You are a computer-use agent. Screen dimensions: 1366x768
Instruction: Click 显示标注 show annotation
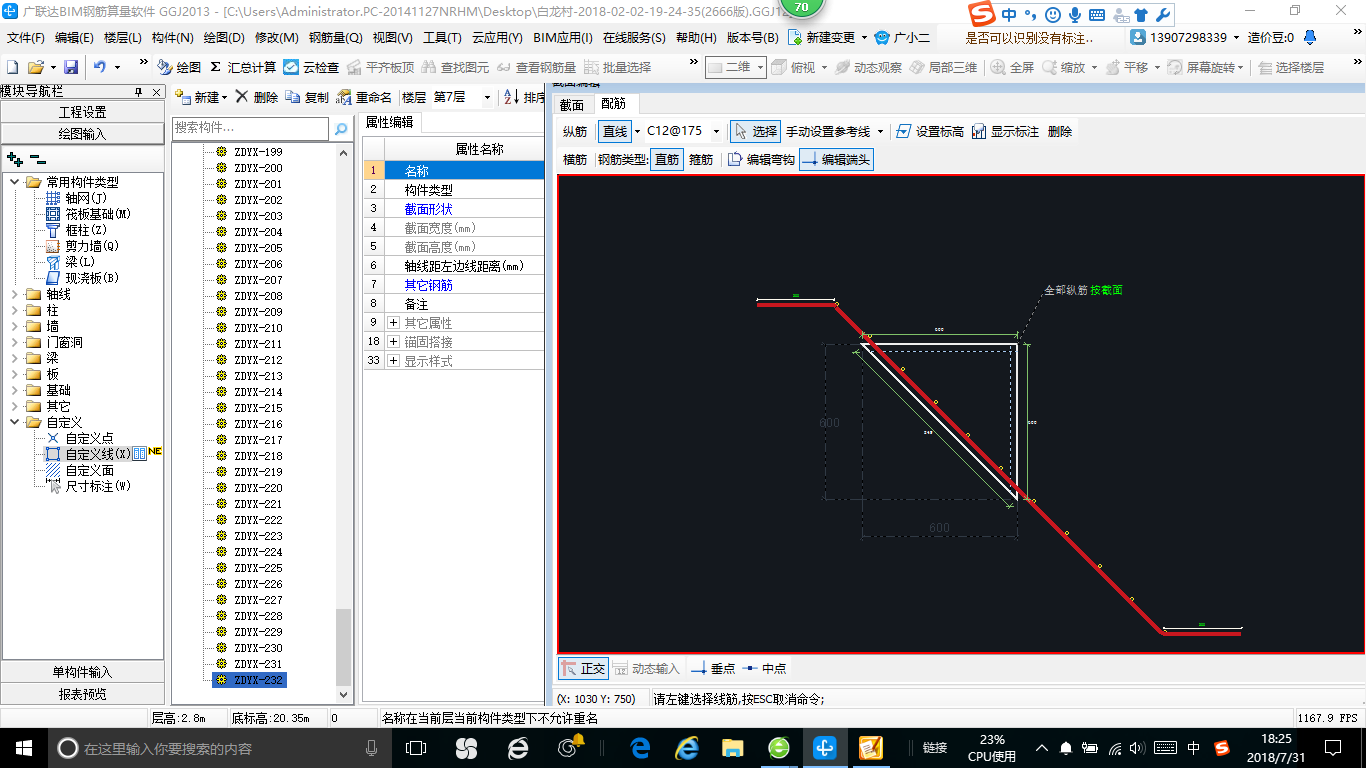tap(1005, 131)
